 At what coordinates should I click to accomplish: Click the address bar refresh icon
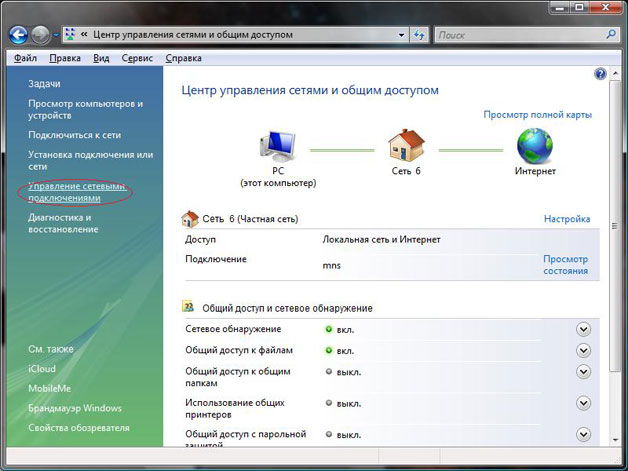[419, 36]
